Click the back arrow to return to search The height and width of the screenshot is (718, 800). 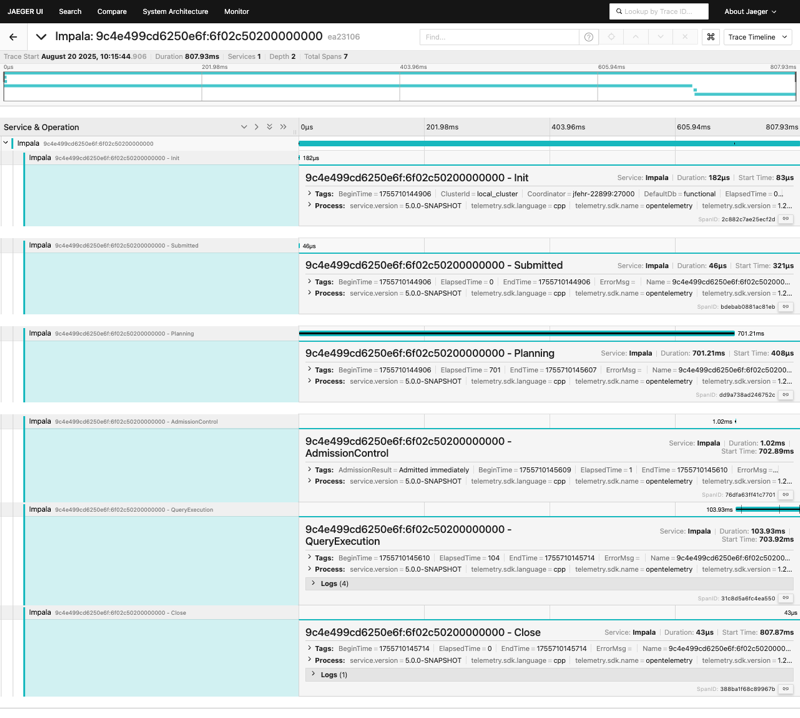point(13,37)
